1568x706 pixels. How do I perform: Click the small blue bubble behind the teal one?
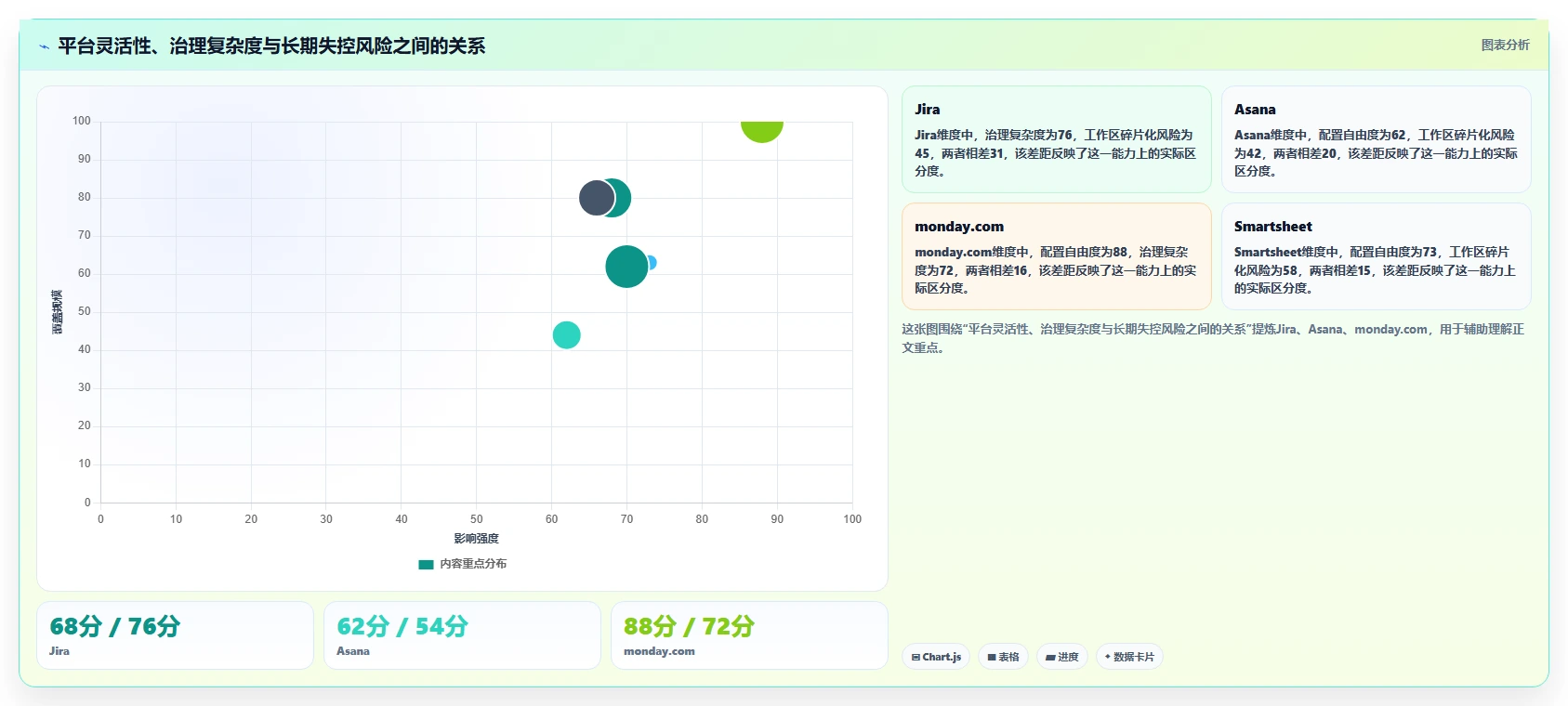click(x=651, y=263)
